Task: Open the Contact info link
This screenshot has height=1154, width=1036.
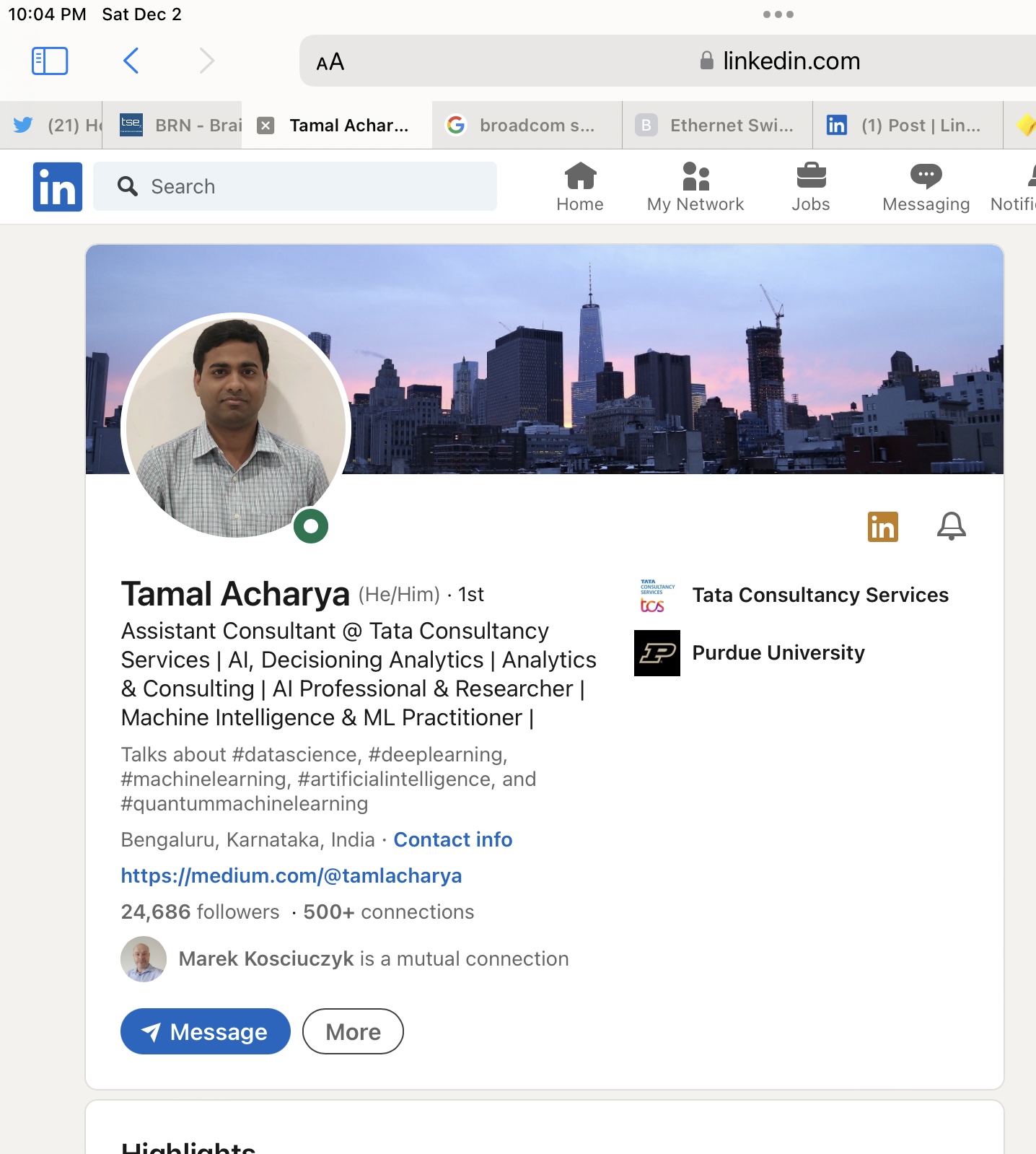Action: coord(452,839)
